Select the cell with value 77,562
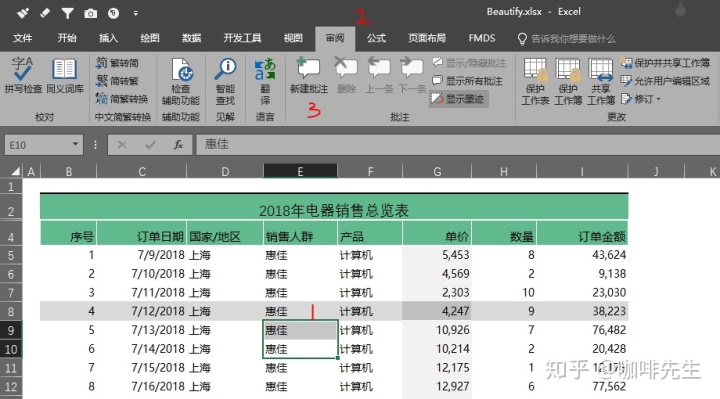 (582, 386)
